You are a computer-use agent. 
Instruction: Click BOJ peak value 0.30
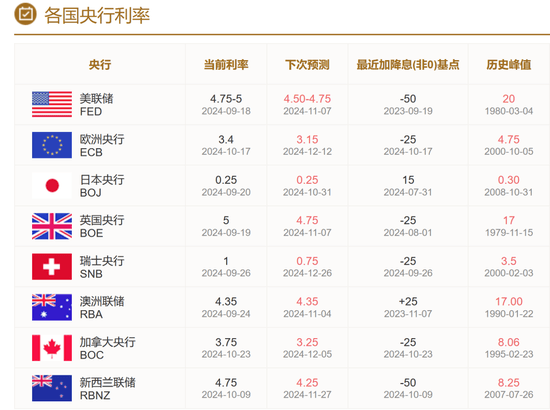[x=509, y=180]
